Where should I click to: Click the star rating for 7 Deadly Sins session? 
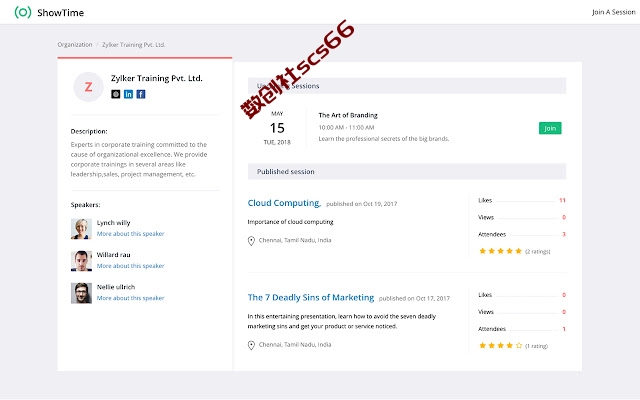[500, 346]
